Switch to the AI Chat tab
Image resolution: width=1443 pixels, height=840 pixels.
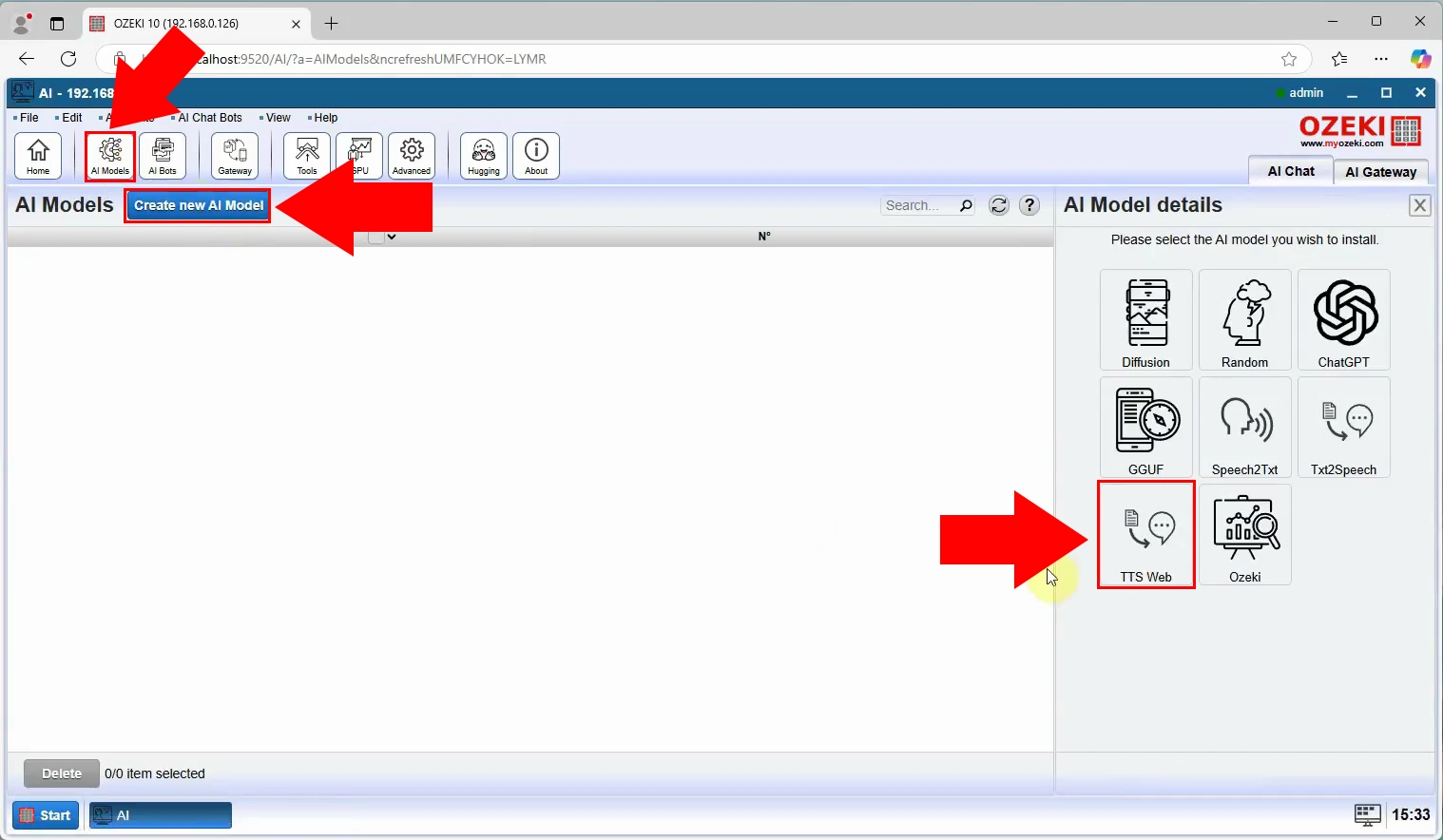[1291, 171]
